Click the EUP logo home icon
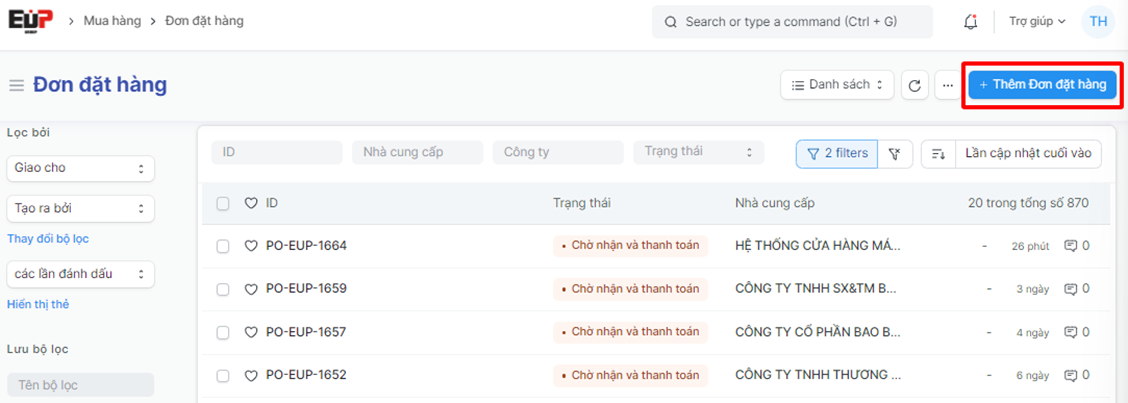This screenshot has width=1128, height=403. (31, 20)
